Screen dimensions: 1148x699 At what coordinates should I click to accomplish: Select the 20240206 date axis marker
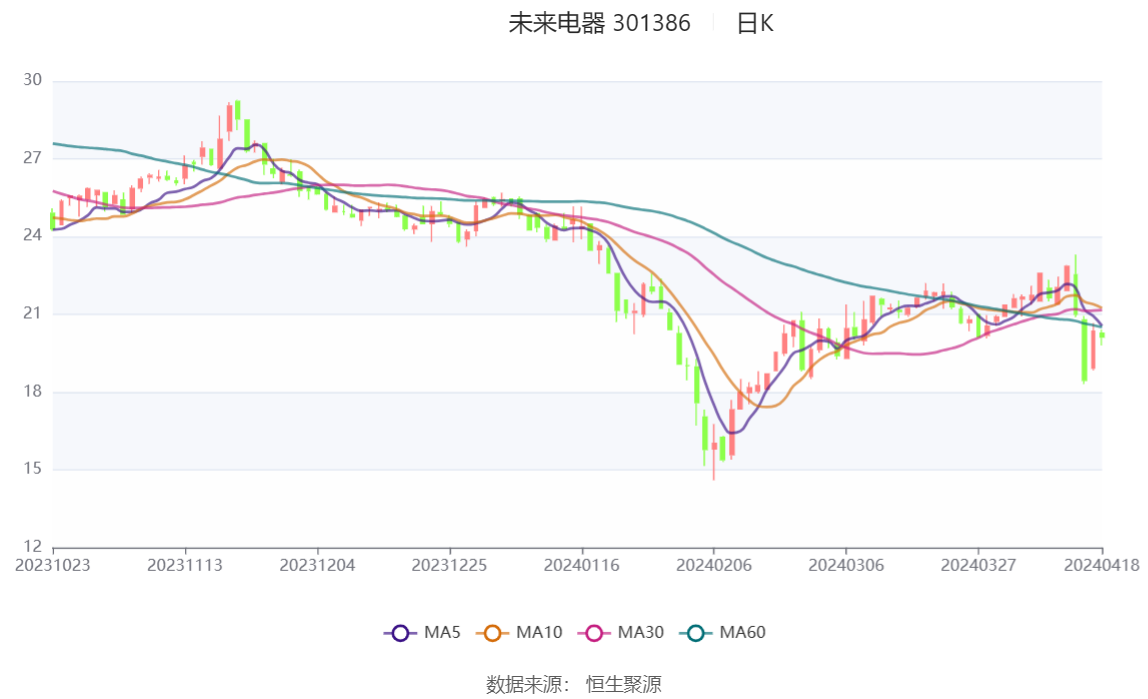(x=714, y=566)
